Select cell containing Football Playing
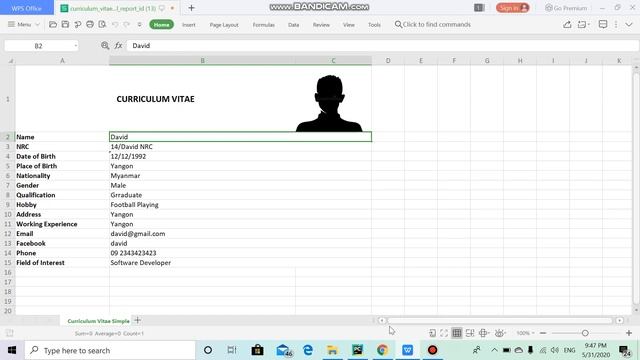 [x=240, y=205]
